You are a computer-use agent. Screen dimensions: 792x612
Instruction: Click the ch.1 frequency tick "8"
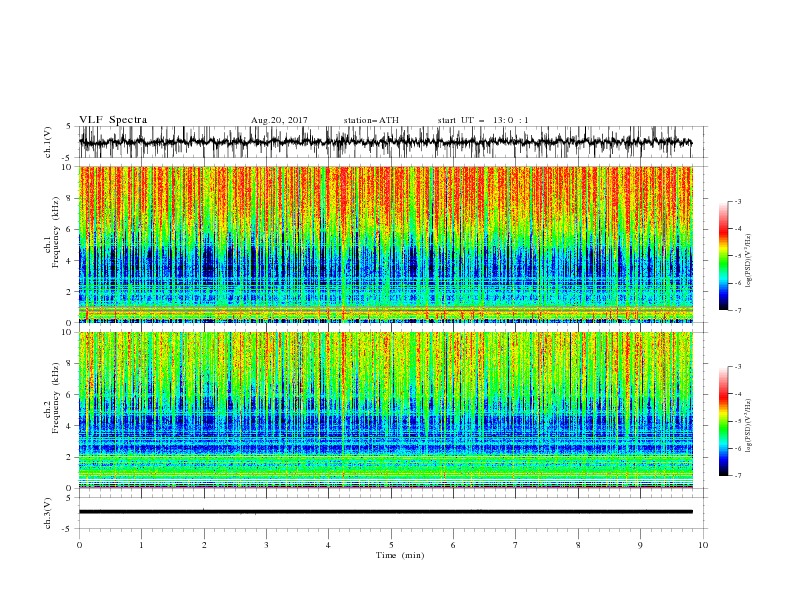click(x=70, y=198)
